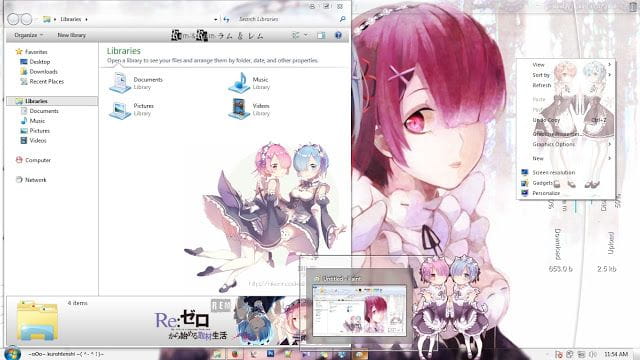This screenshot has height=360, width=640.
Task: Open the Organize dropdown menu
Action: (29, 35)
